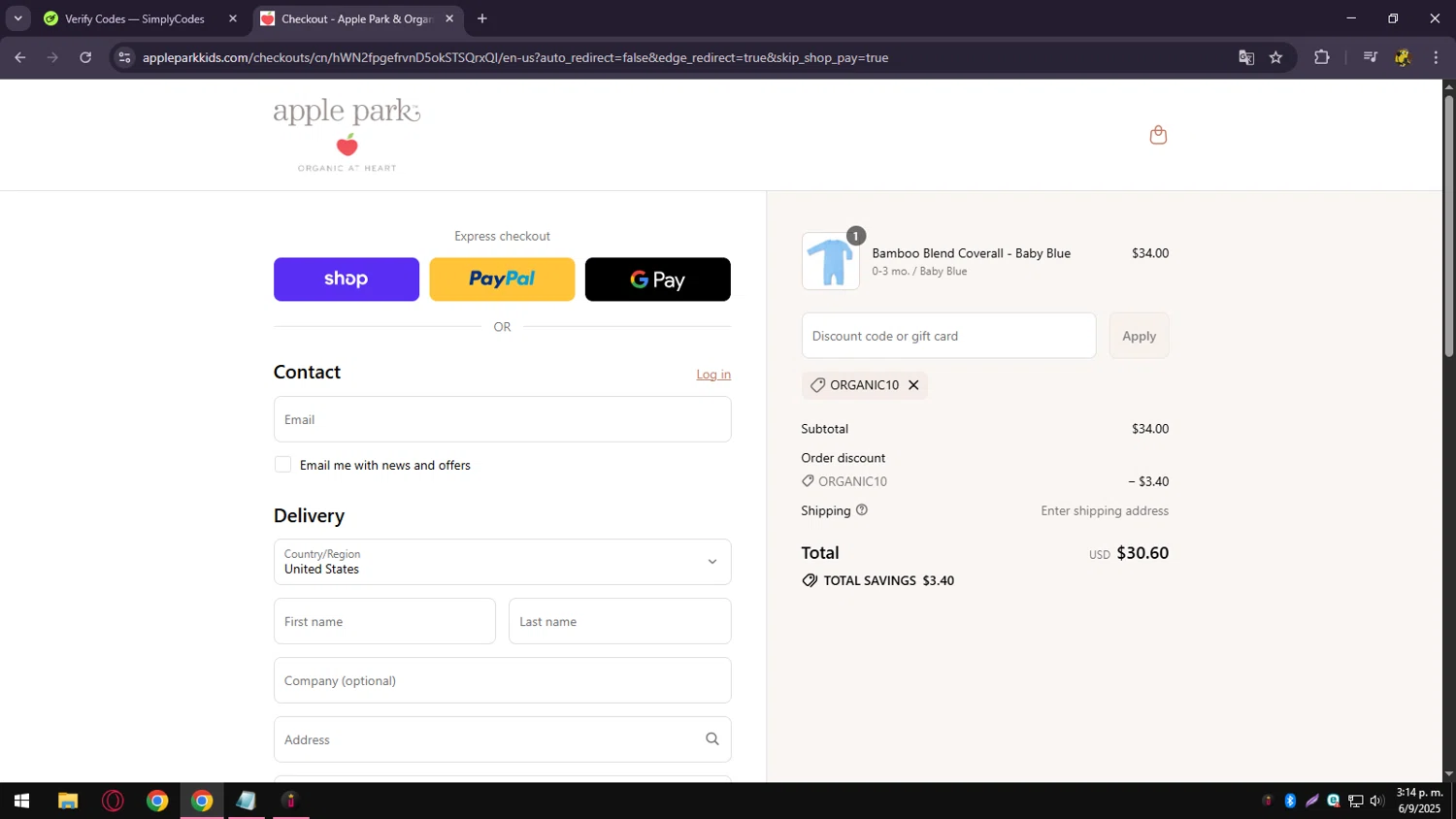1456x819 pixels.
Task: Click the Bamboo Blend Coverall product thumbnail
Action: click(x=831, y=261)
